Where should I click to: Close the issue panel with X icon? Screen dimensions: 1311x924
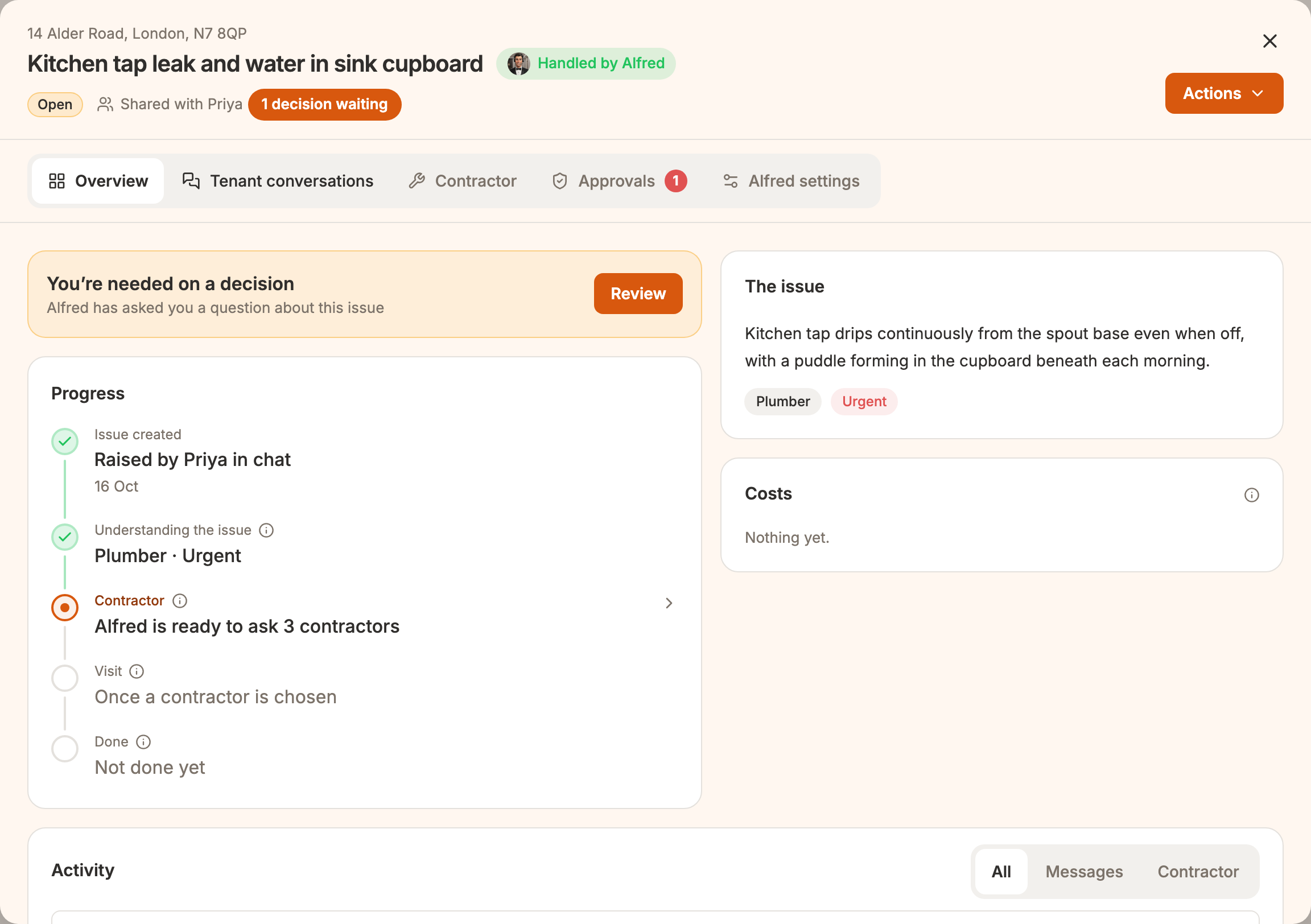point(1269,41)
